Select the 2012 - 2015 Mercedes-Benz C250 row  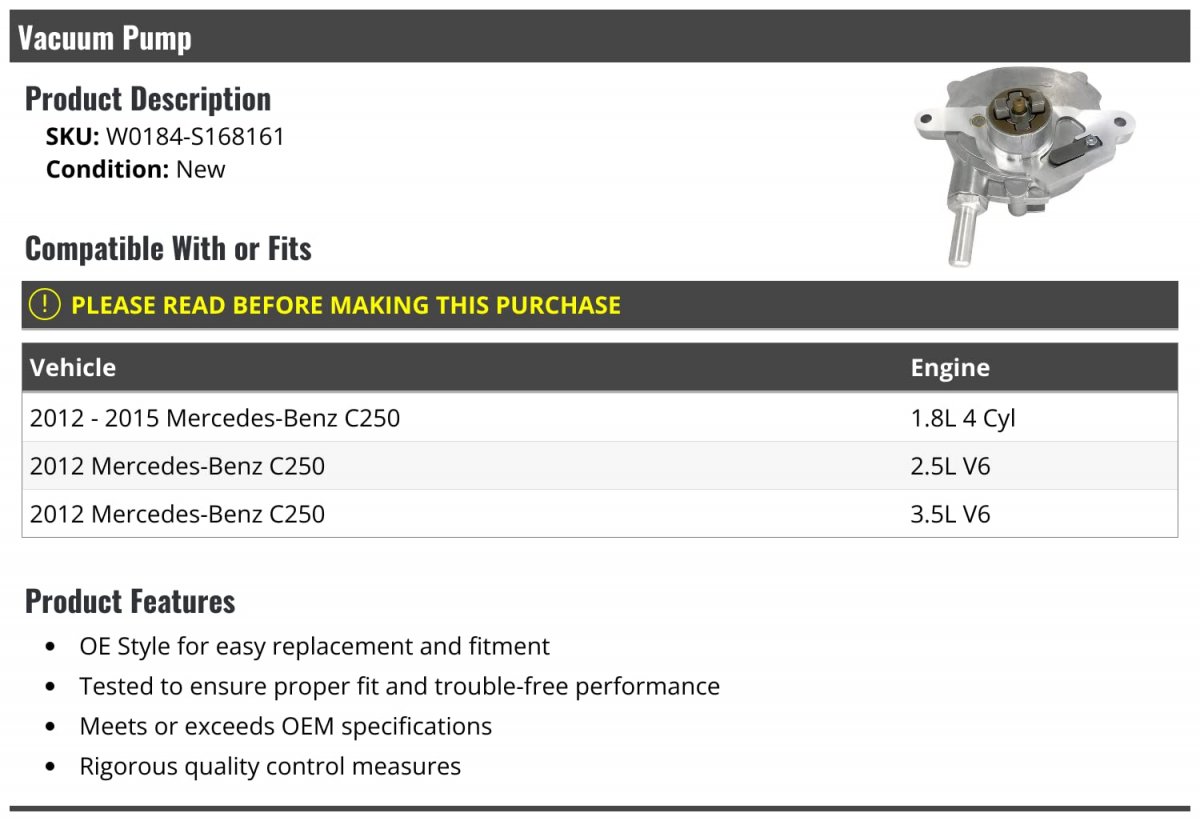tap(600, 418)
